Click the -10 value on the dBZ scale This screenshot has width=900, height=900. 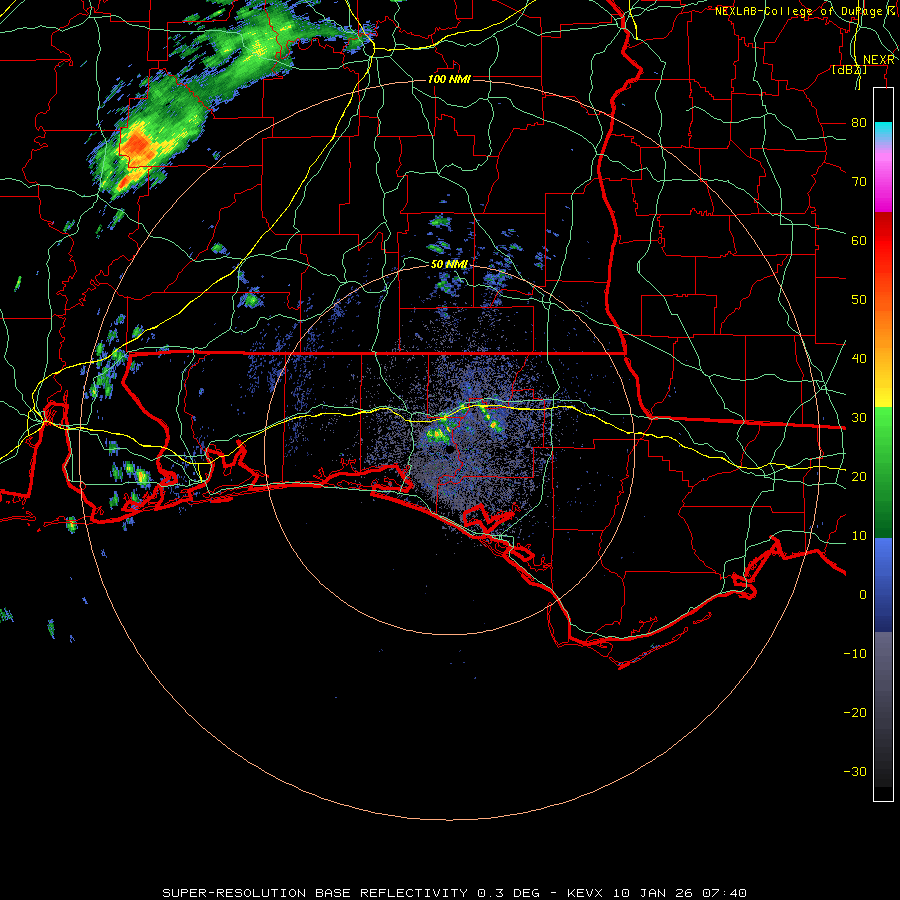(855, 654)
